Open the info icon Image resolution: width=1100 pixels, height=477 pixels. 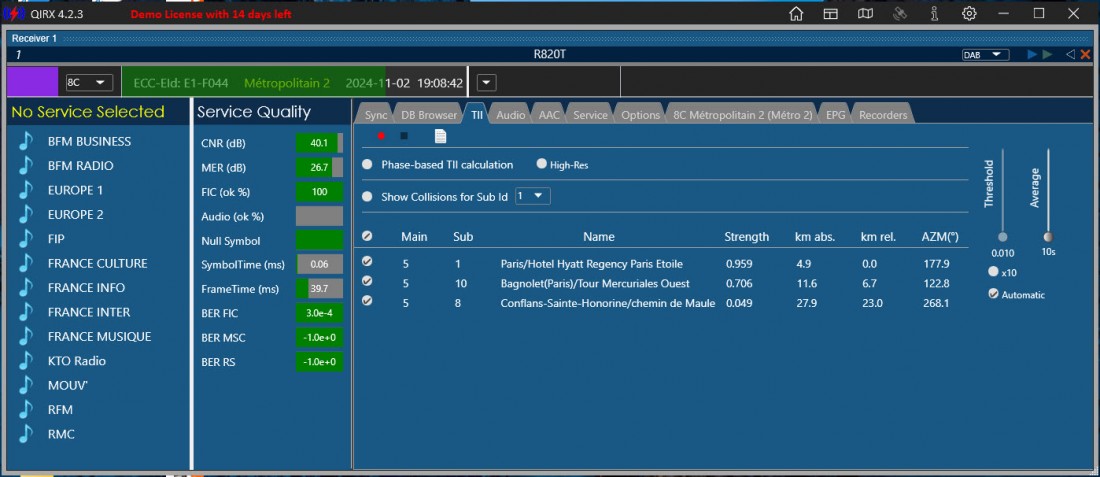934,13
